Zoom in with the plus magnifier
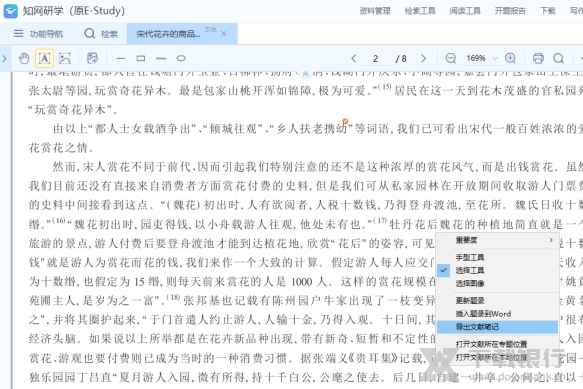This screenshot has width=583, height=389. pyautogui.click(x=510, y=58)
